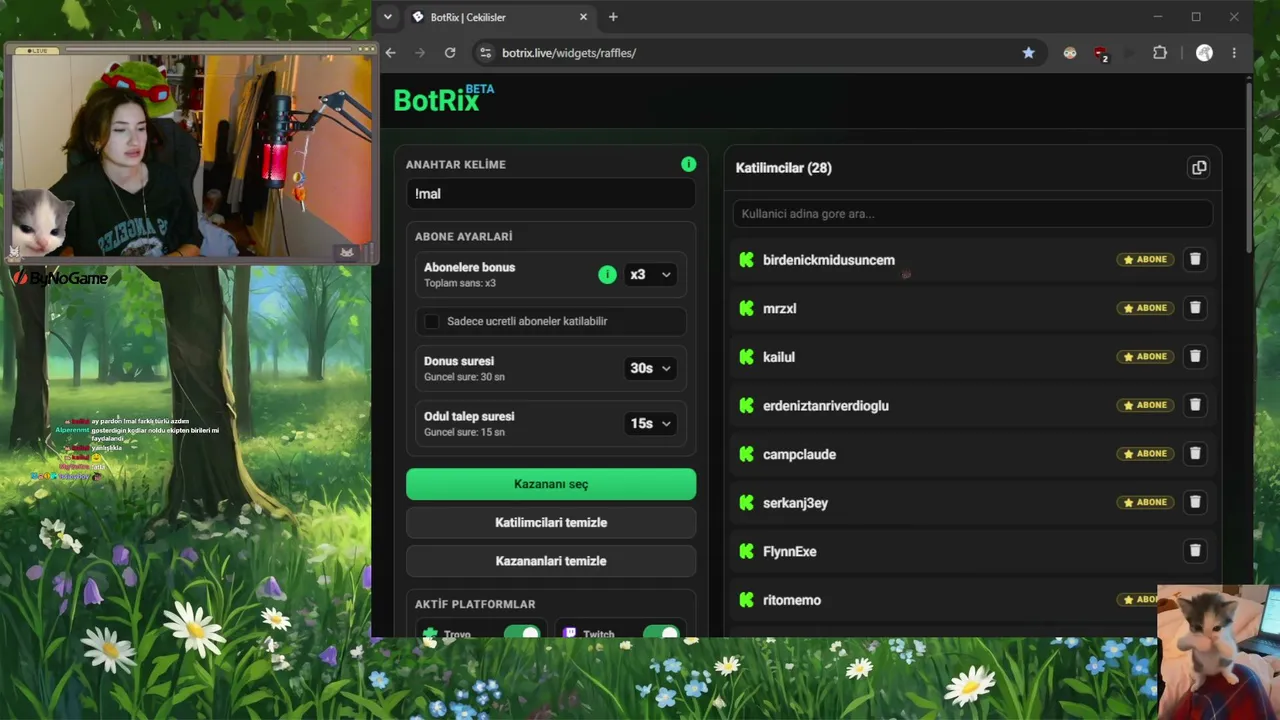The image size is (1280, 720).
Task: Click the ABONE badge on campclaude row
Action: pos(1145,454)
